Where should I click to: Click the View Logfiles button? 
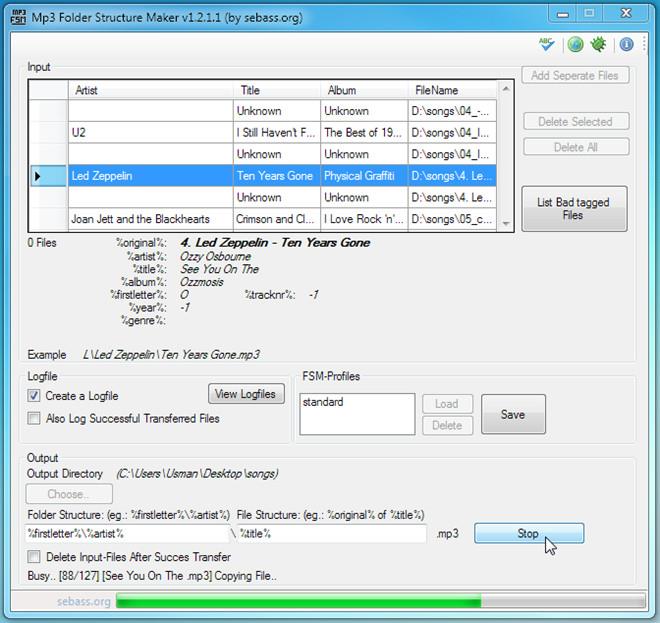tap(245, 394)
